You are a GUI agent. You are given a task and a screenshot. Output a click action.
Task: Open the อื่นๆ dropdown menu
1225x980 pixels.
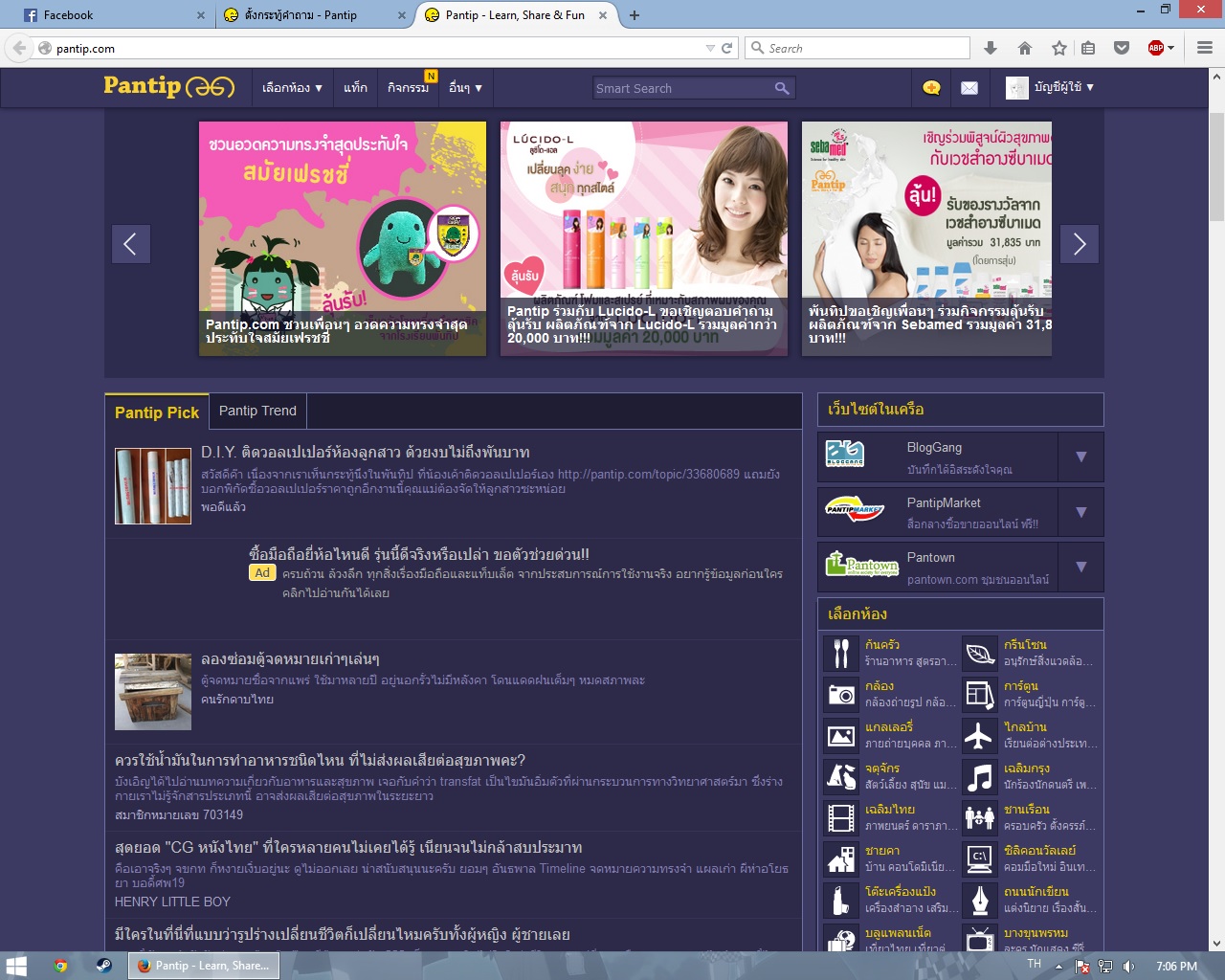(x=465, y=88)
